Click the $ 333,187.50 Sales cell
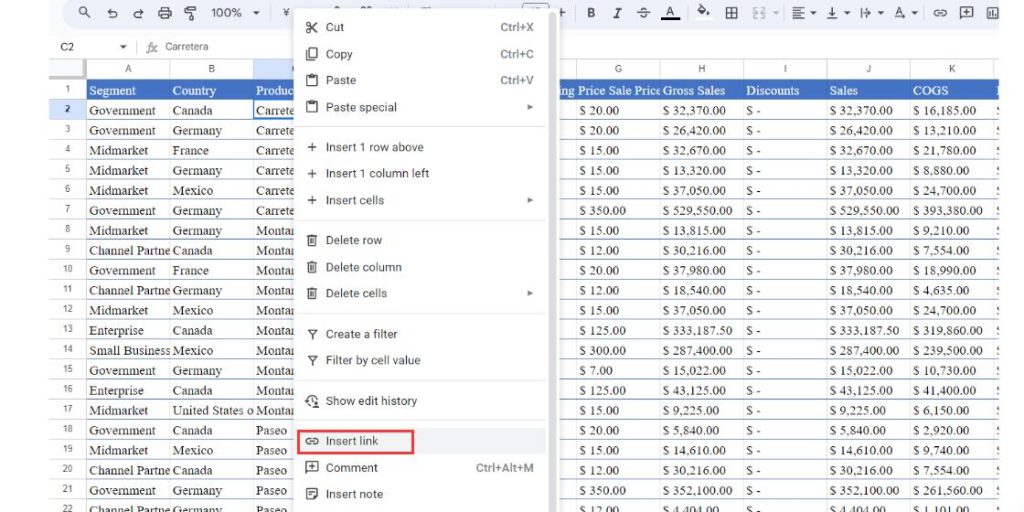The width and height of the screenshot is (1024, 512). tap(869, 330)
